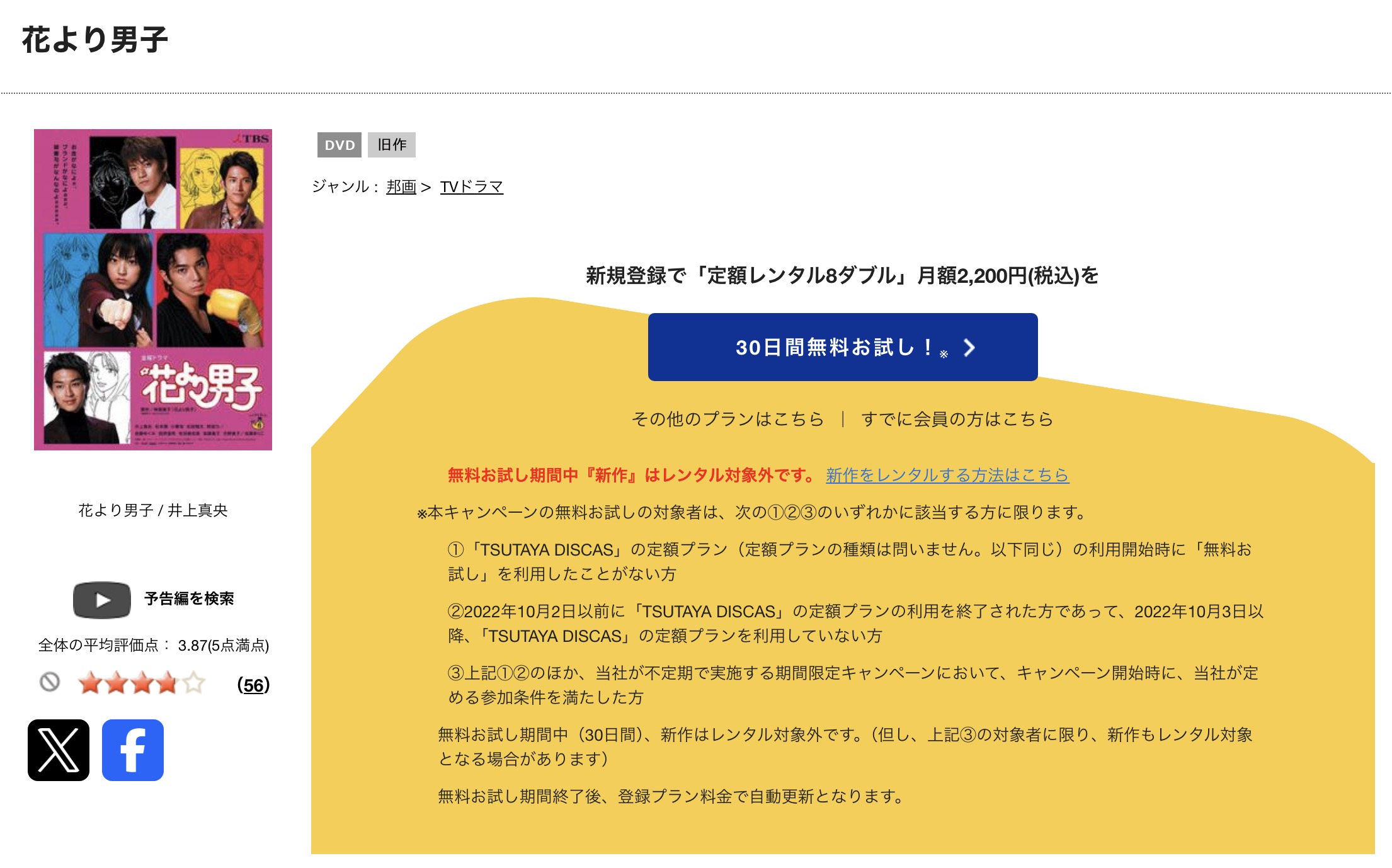Click the chevron arrow on the blue trial button
Screen dimensions: 1392x868
point(969,348)
